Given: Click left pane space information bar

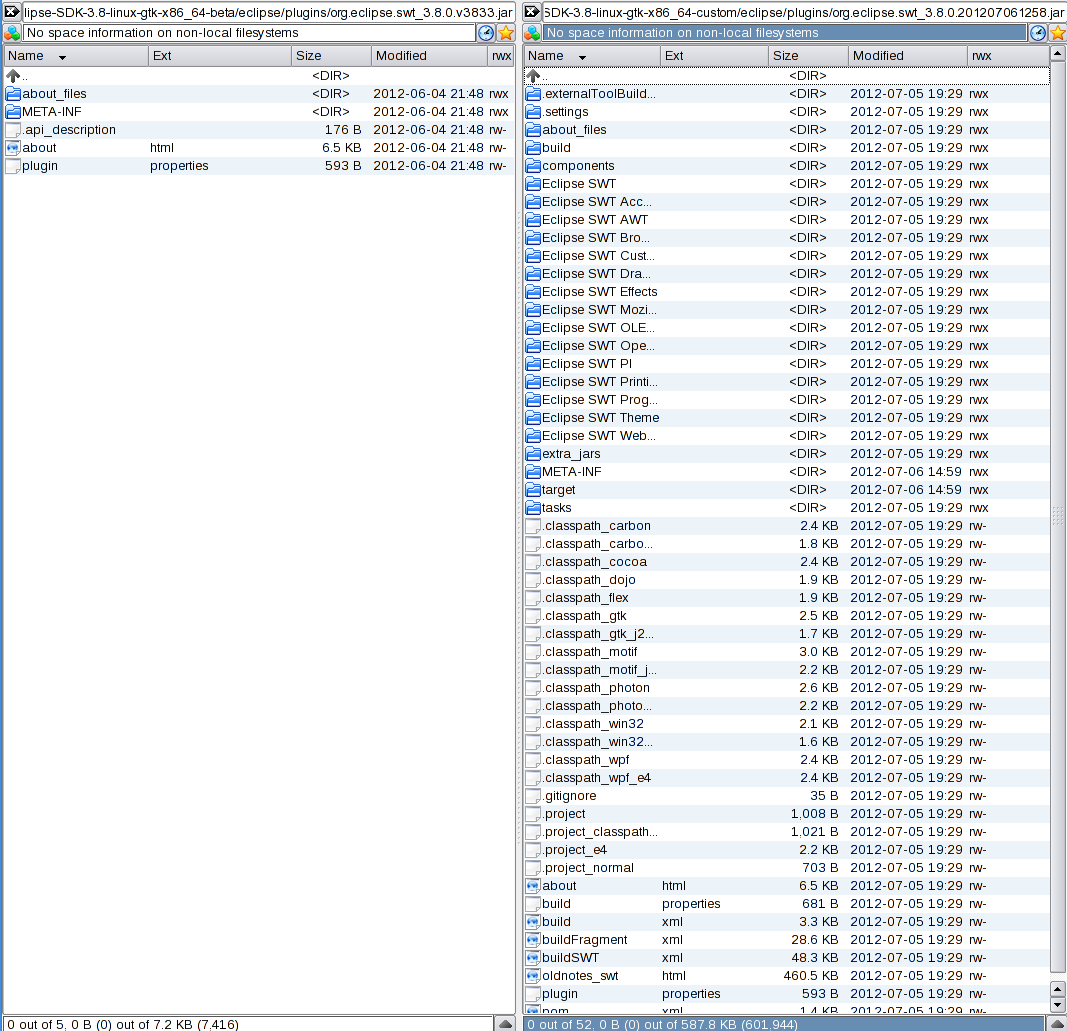Looking at the screenshot, I should coord(249,33).
